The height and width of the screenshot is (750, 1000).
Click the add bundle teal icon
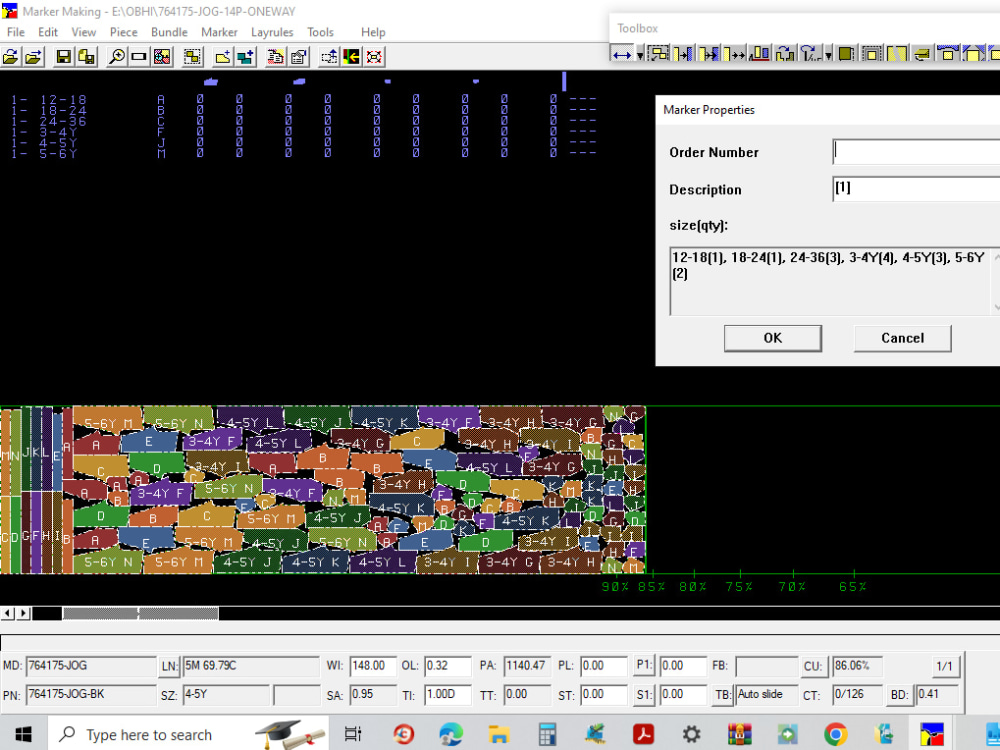[245, 57]
